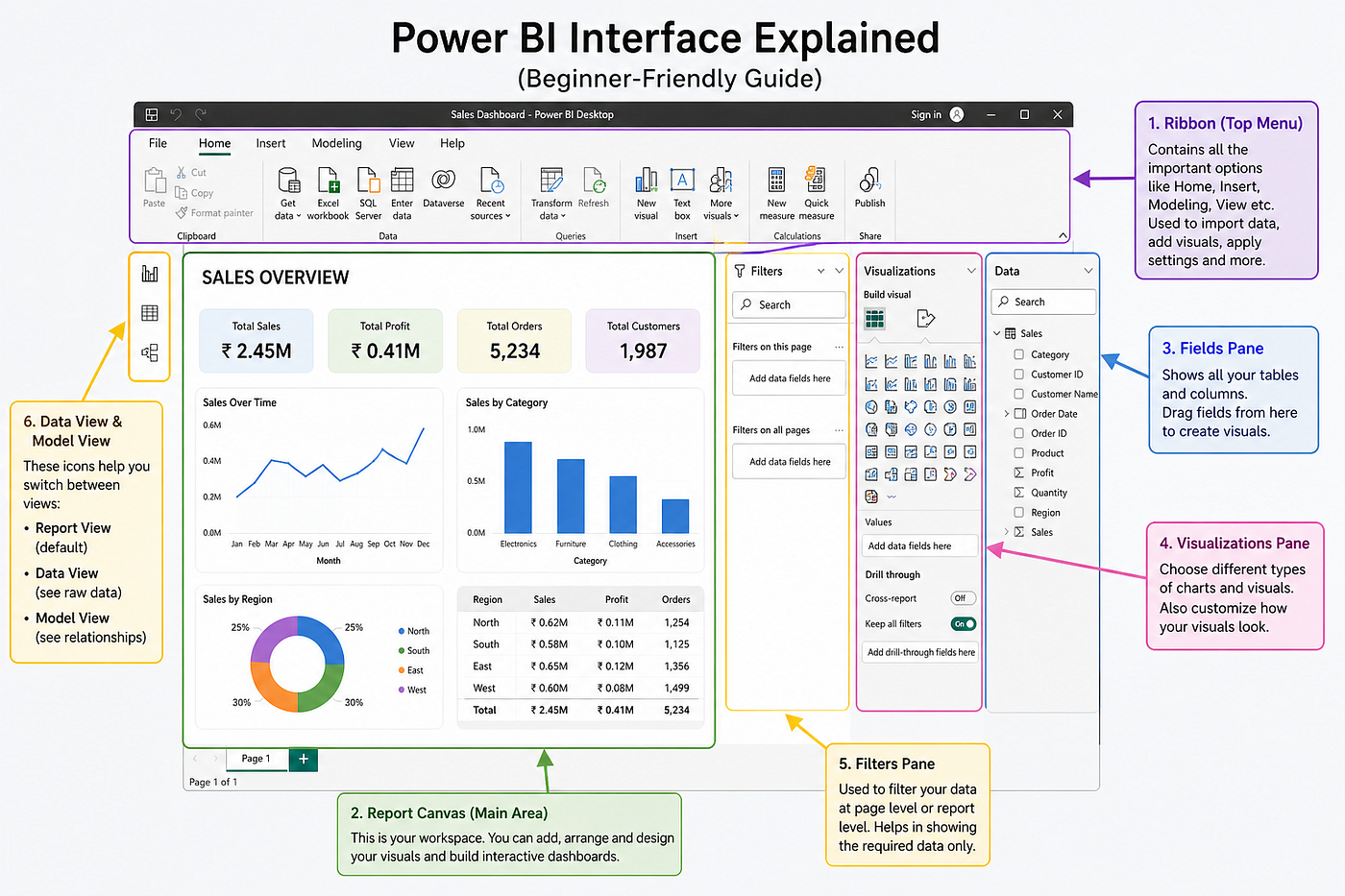Switch to Report view in the left sidebar
Screen dimensions: 1345x896
[x=150, y=274]
